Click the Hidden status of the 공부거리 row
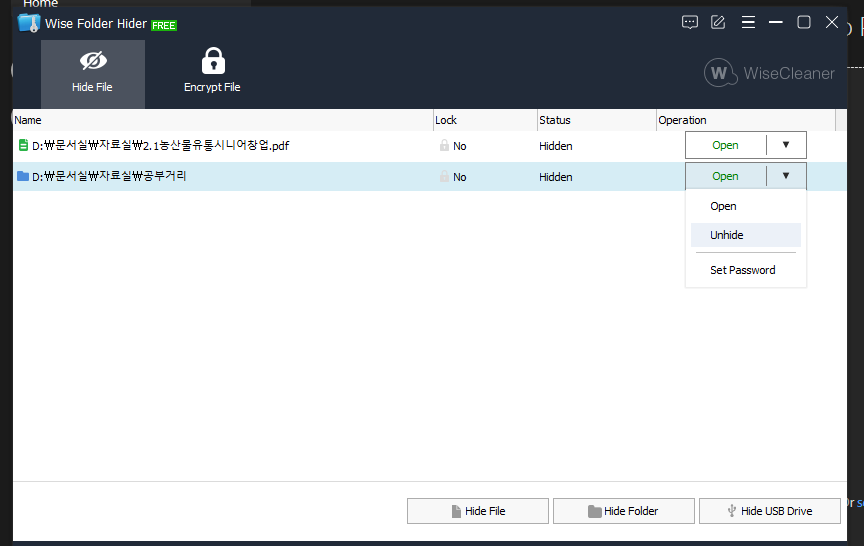864x546 pixels. click(x=555, y=177)
